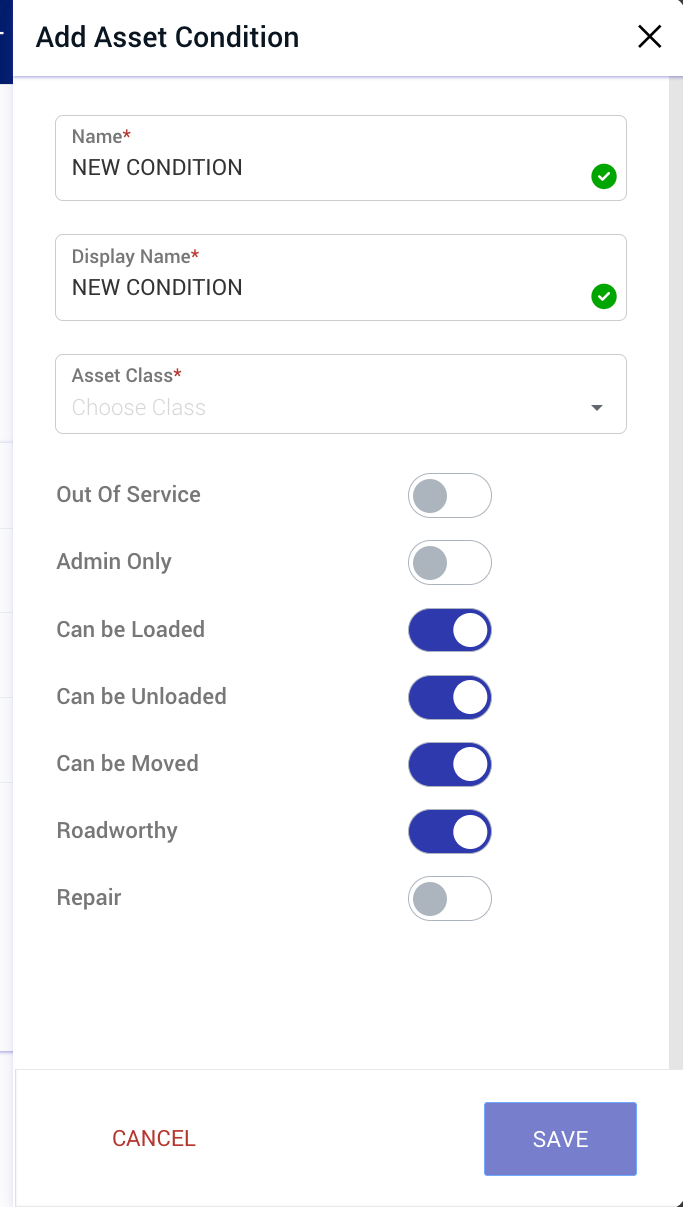683x1207 pixels.
Task: Toggle off Can be Moved
Action: 450,764
